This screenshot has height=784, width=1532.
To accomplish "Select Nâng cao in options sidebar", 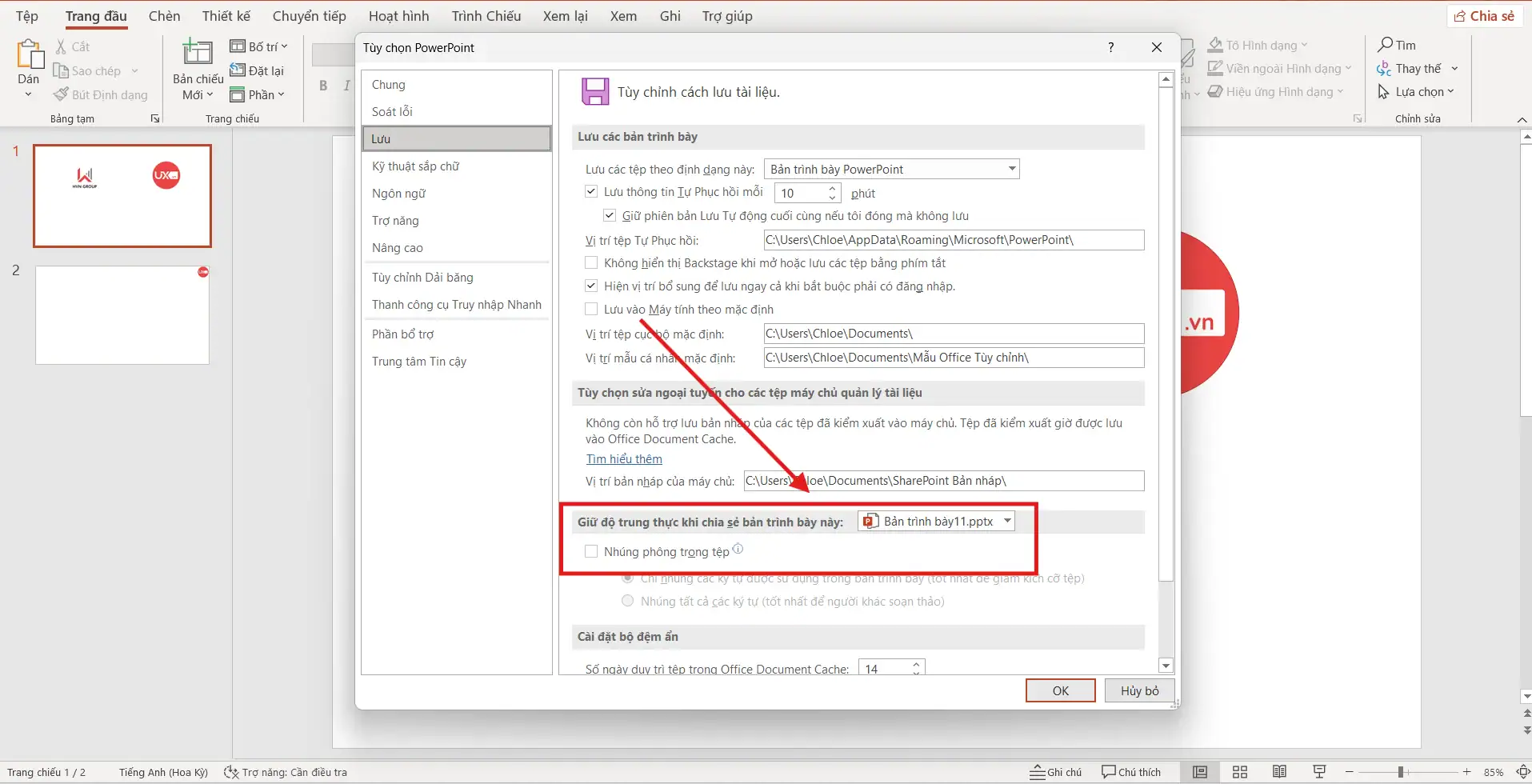I will pos(398,248).
